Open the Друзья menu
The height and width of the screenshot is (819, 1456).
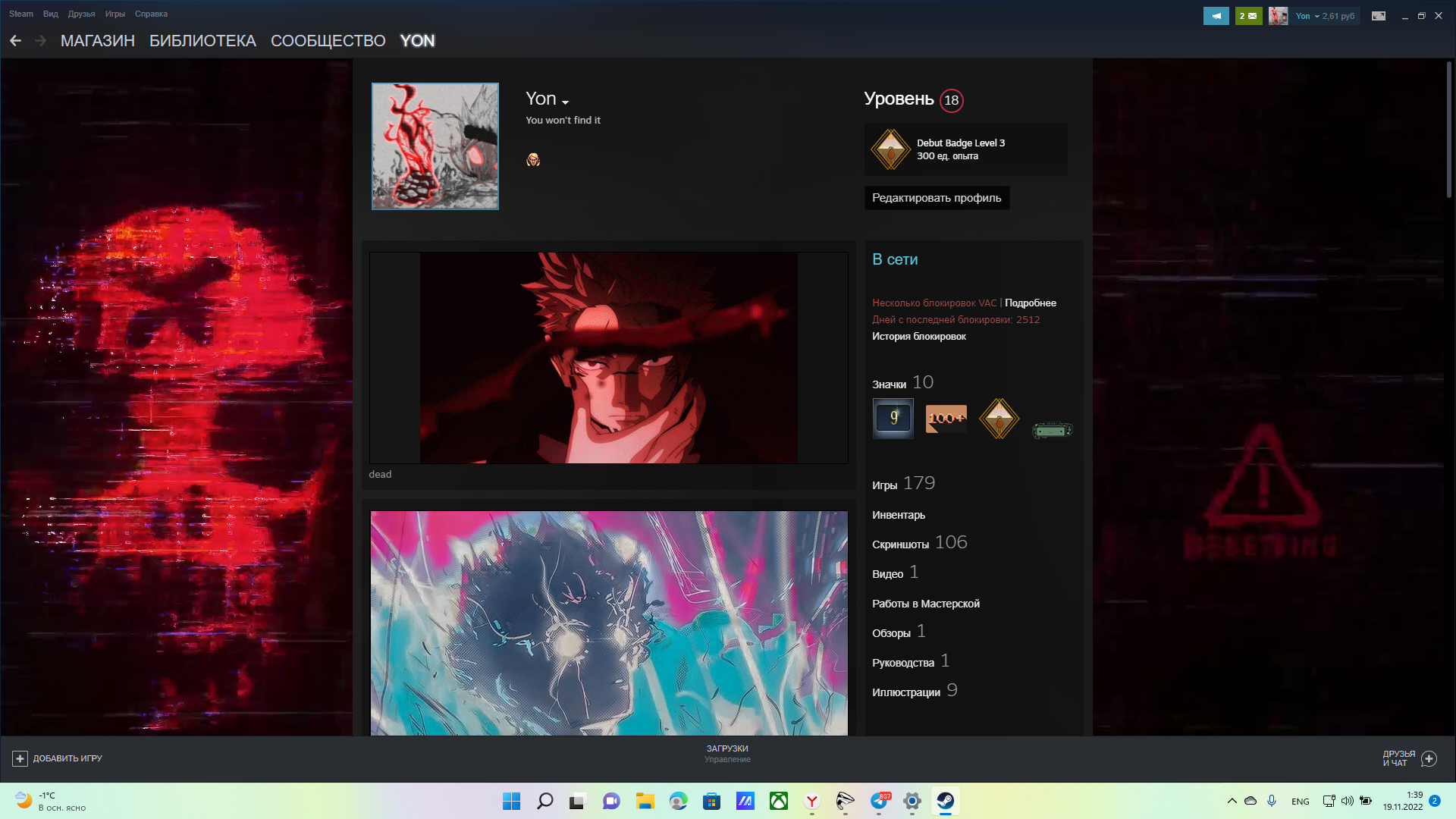point(81,14)
